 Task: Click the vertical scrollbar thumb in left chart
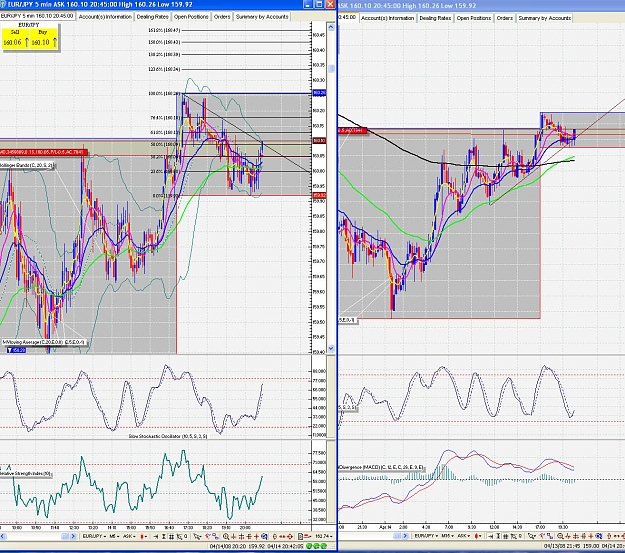pyautogui.click(x=331, y=69)
